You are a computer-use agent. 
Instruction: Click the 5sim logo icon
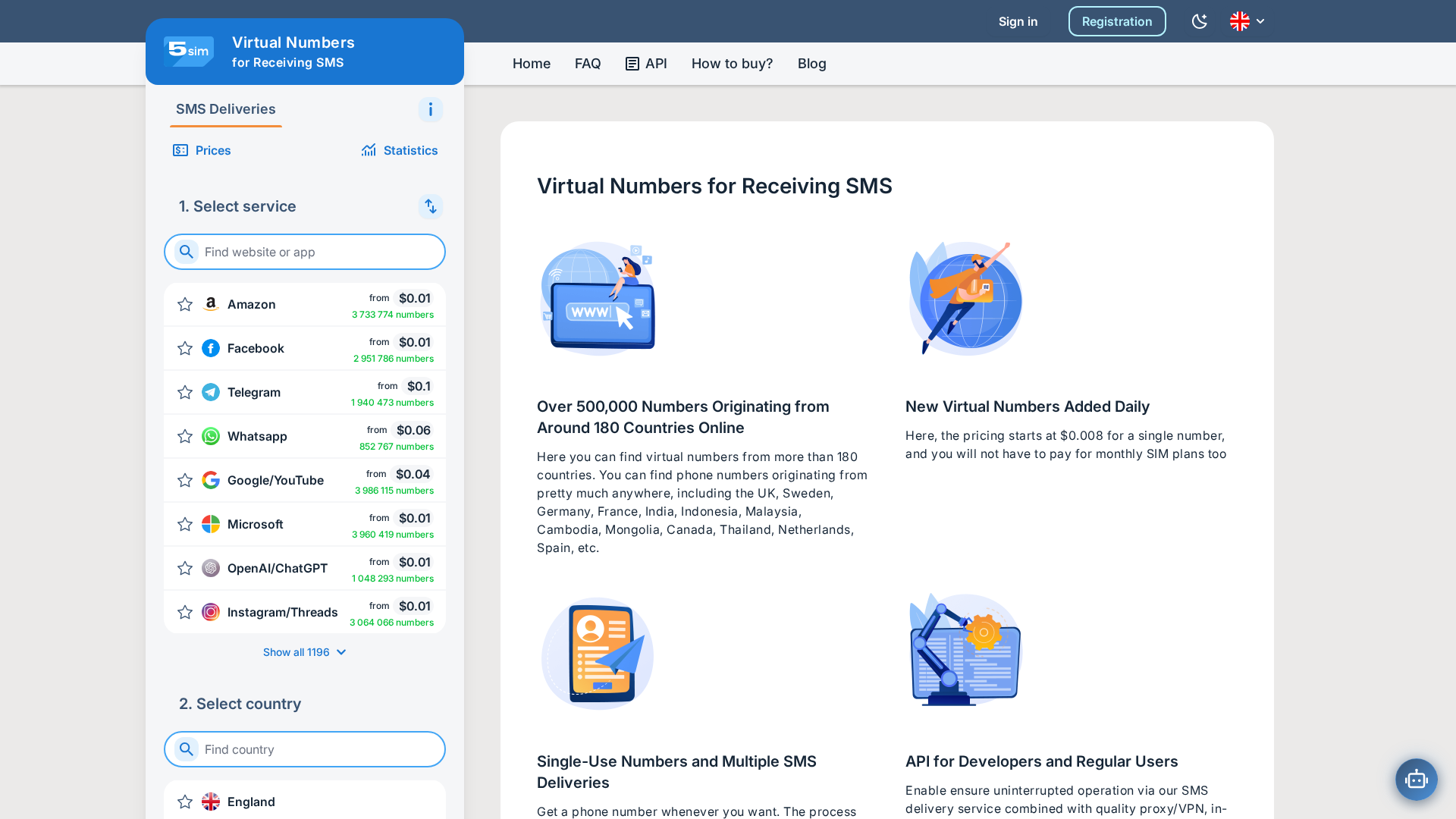(189, 52)
